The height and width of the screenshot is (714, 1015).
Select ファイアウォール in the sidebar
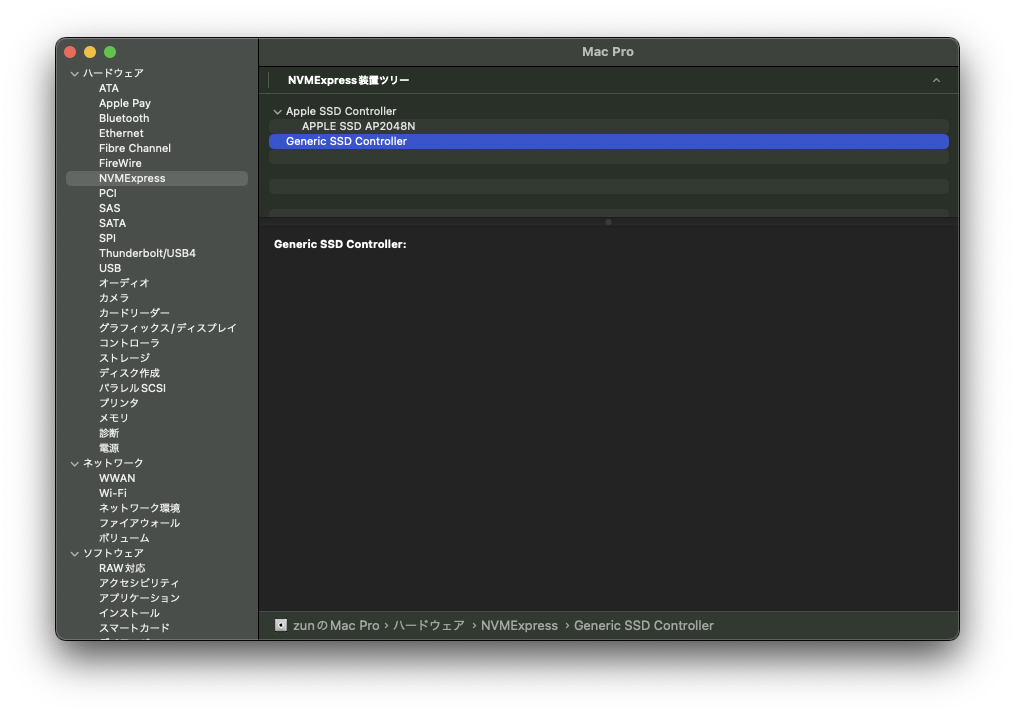click(139, 523)
